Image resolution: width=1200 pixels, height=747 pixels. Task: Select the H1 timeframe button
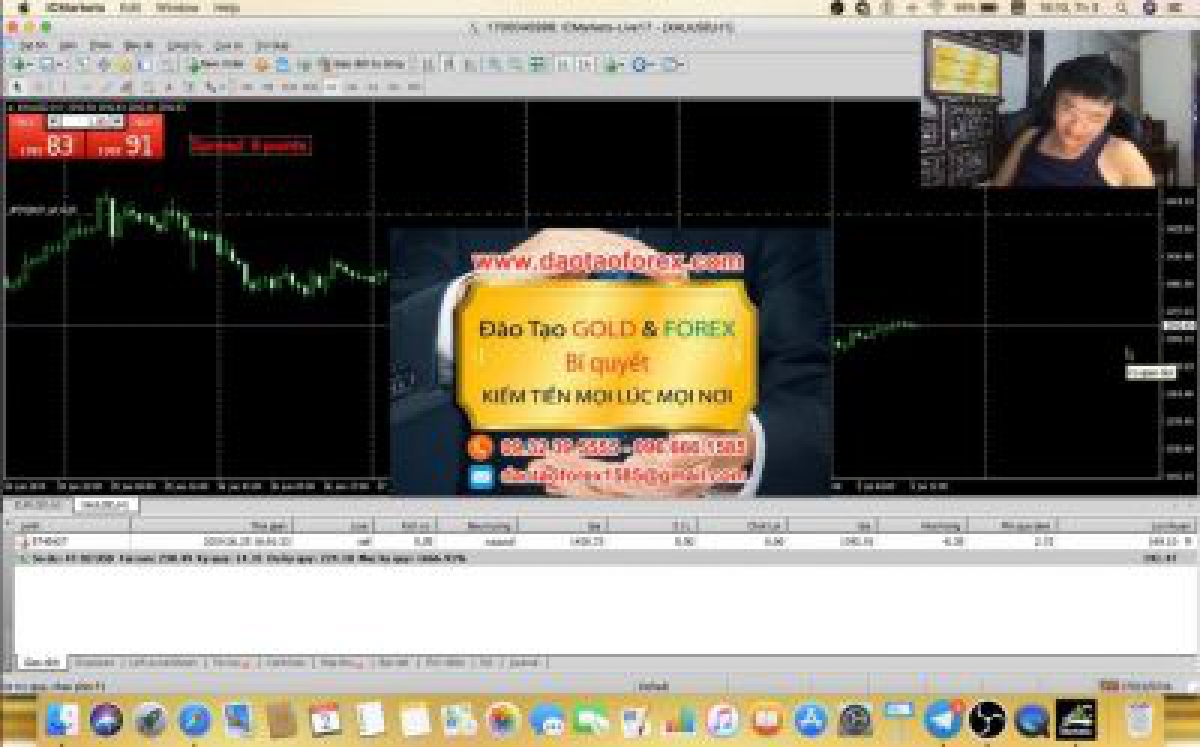(x=330, y=87)
